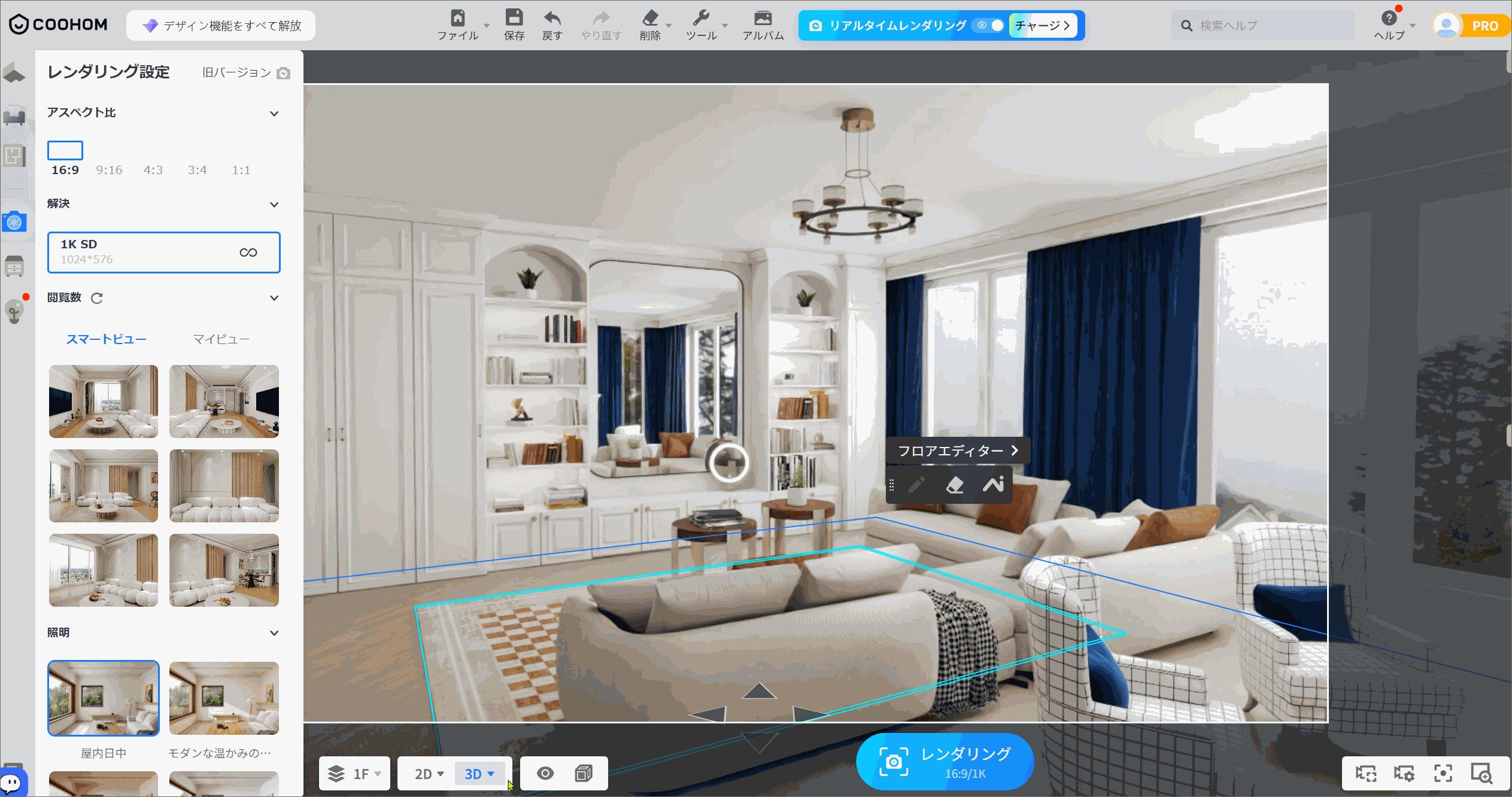
Task: Expand the ファイル dropdown arrow
Action: click(487, 26)
